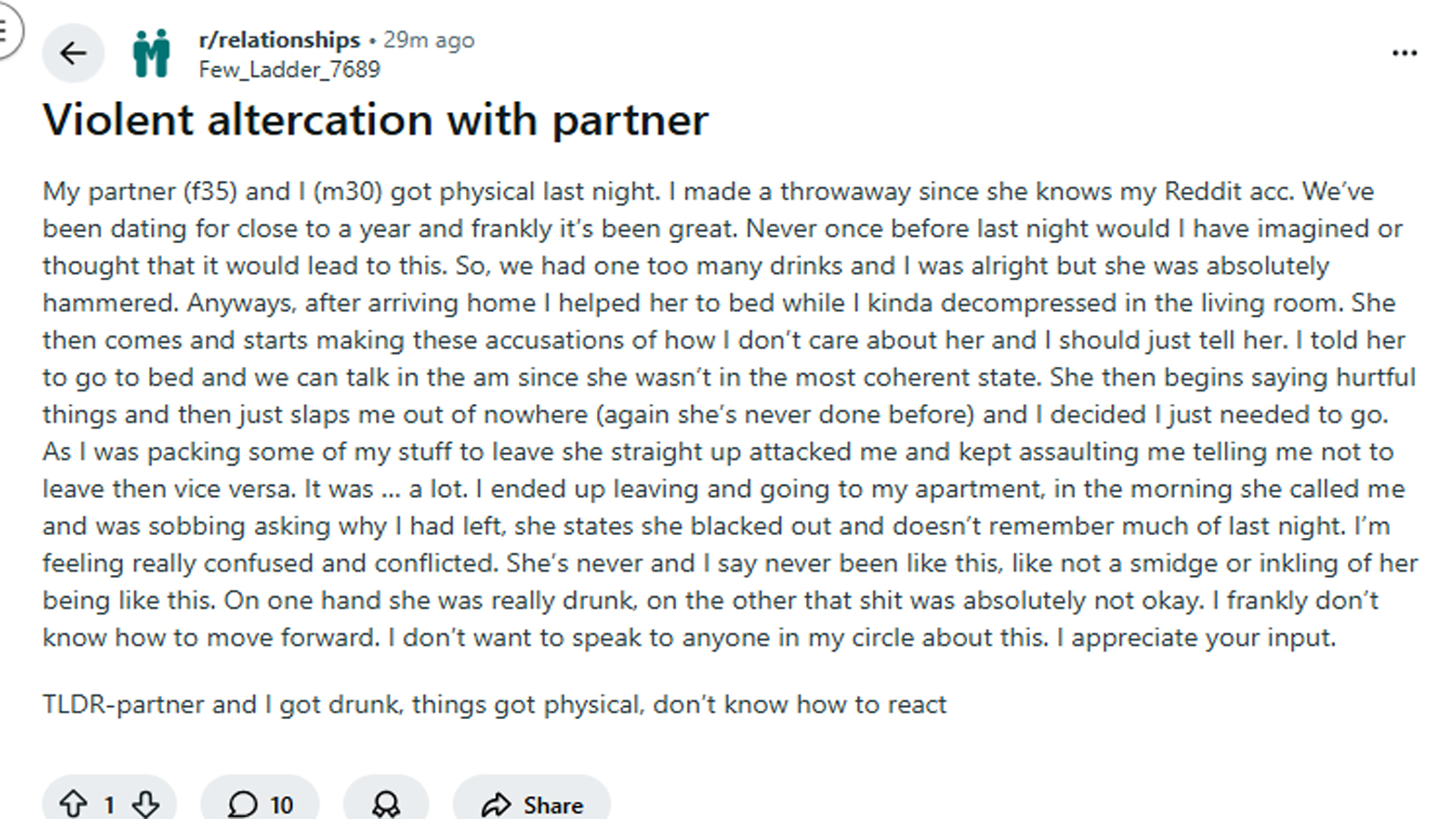Upvote the Violent altercation post
The width and height of the screenshot is (1456, 819).
(73, 804)
